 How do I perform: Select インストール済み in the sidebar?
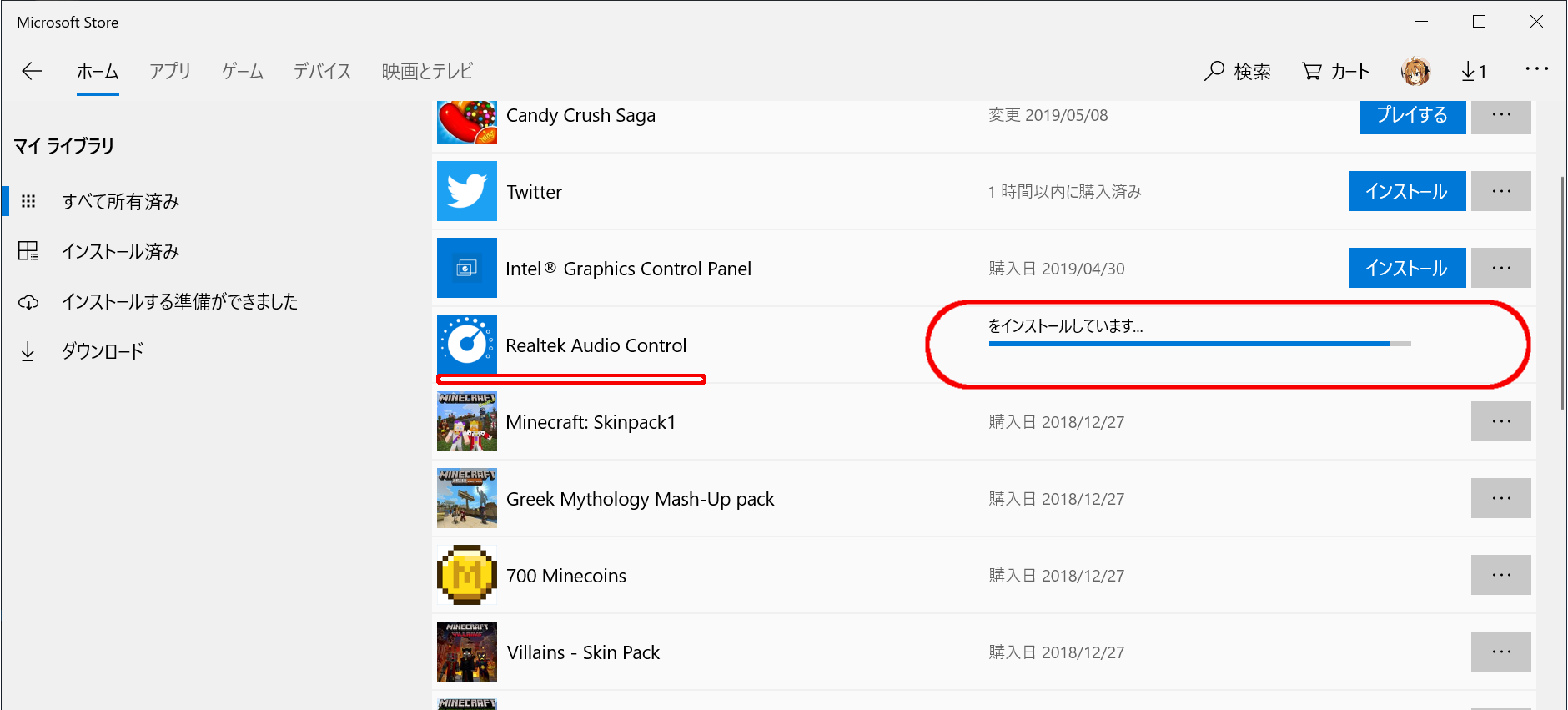(x=120, y=251)
